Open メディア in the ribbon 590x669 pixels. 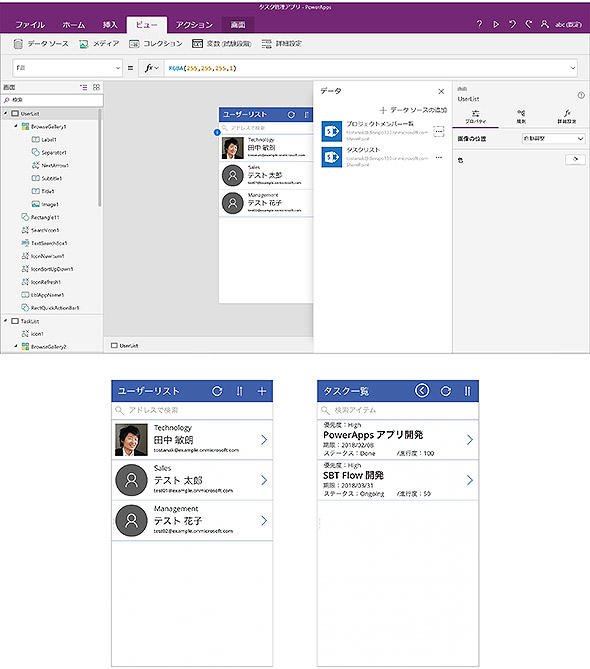99,44
